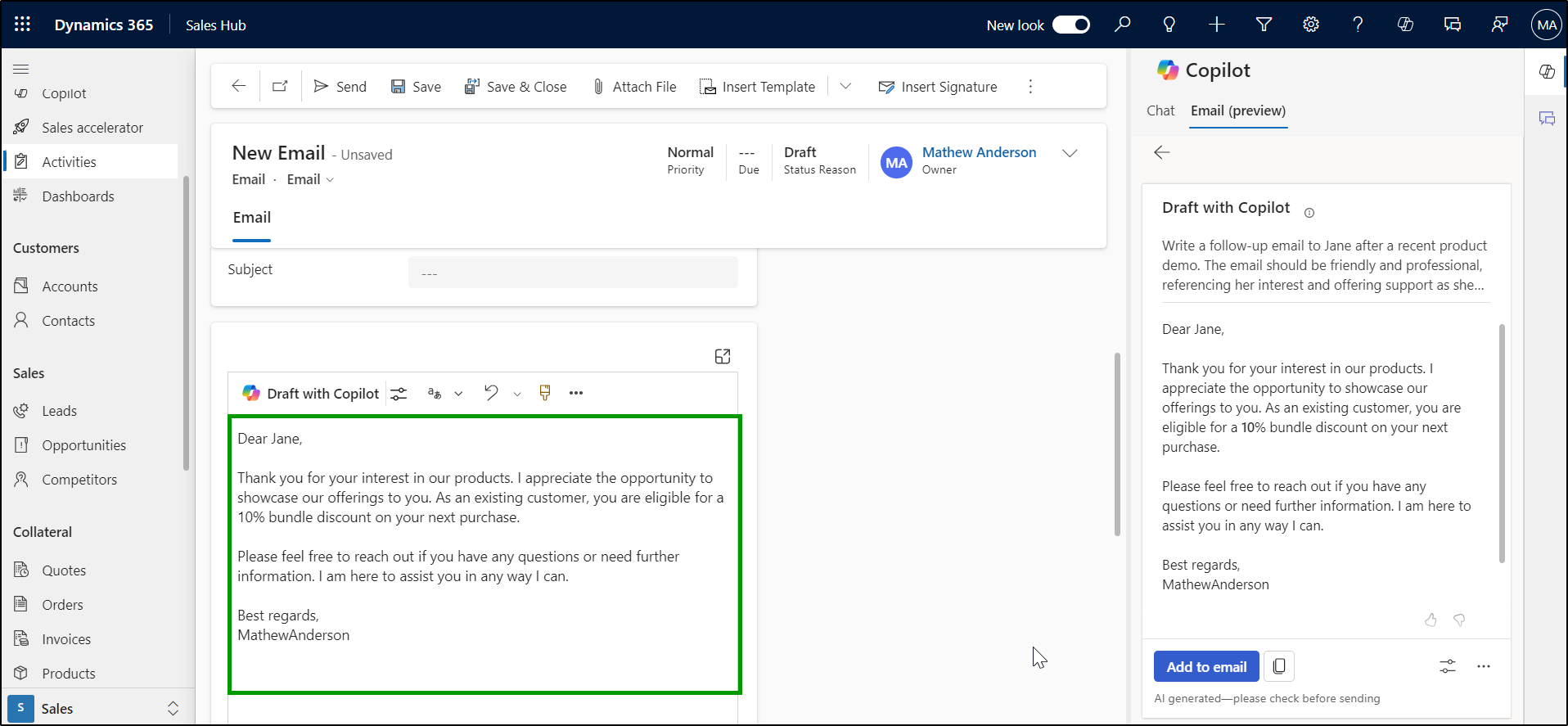
Task: Toggle the New look switch
Action: 1070,25
